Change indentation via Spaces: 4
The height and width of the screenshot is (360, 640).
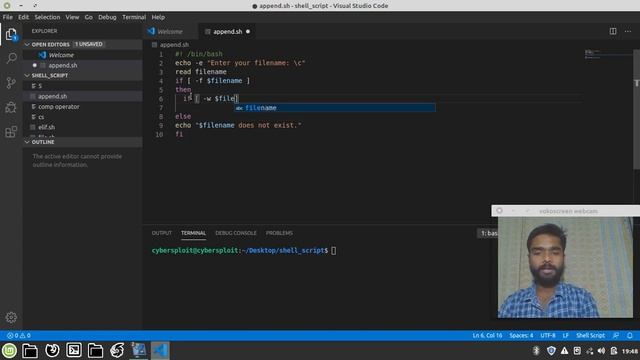point(521,336)
